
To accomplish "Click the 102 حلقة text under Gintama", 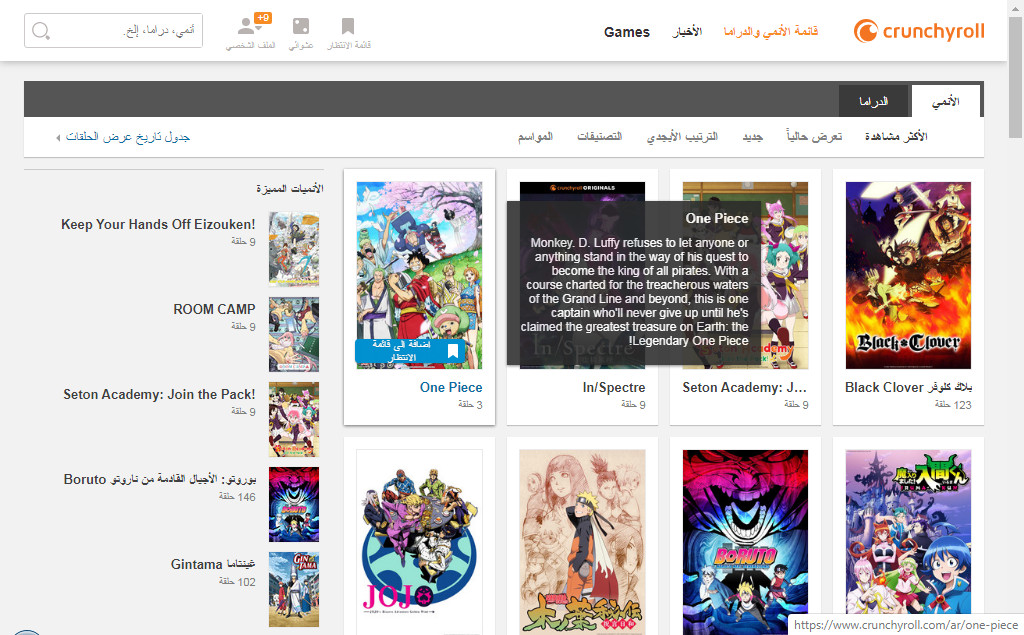I will pos(237,582).
